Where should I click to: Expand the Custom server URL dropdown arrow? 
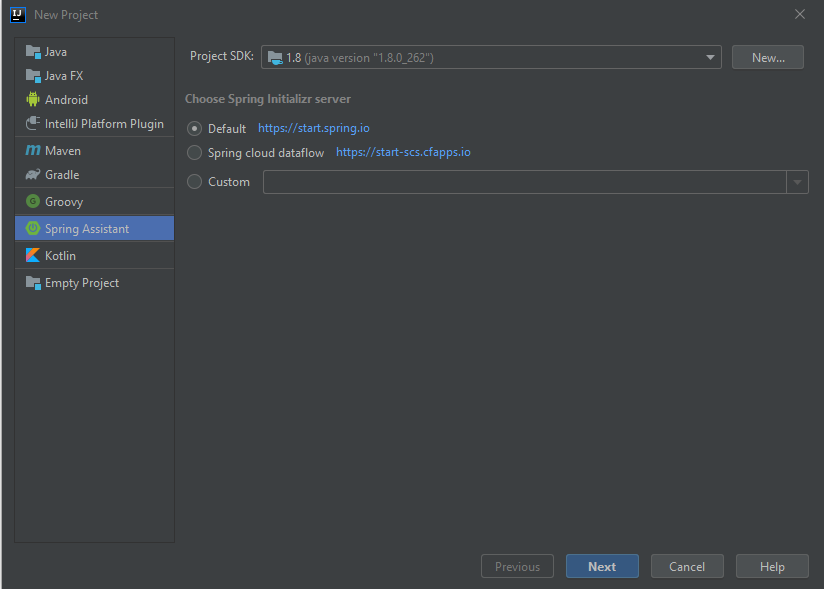798,182
